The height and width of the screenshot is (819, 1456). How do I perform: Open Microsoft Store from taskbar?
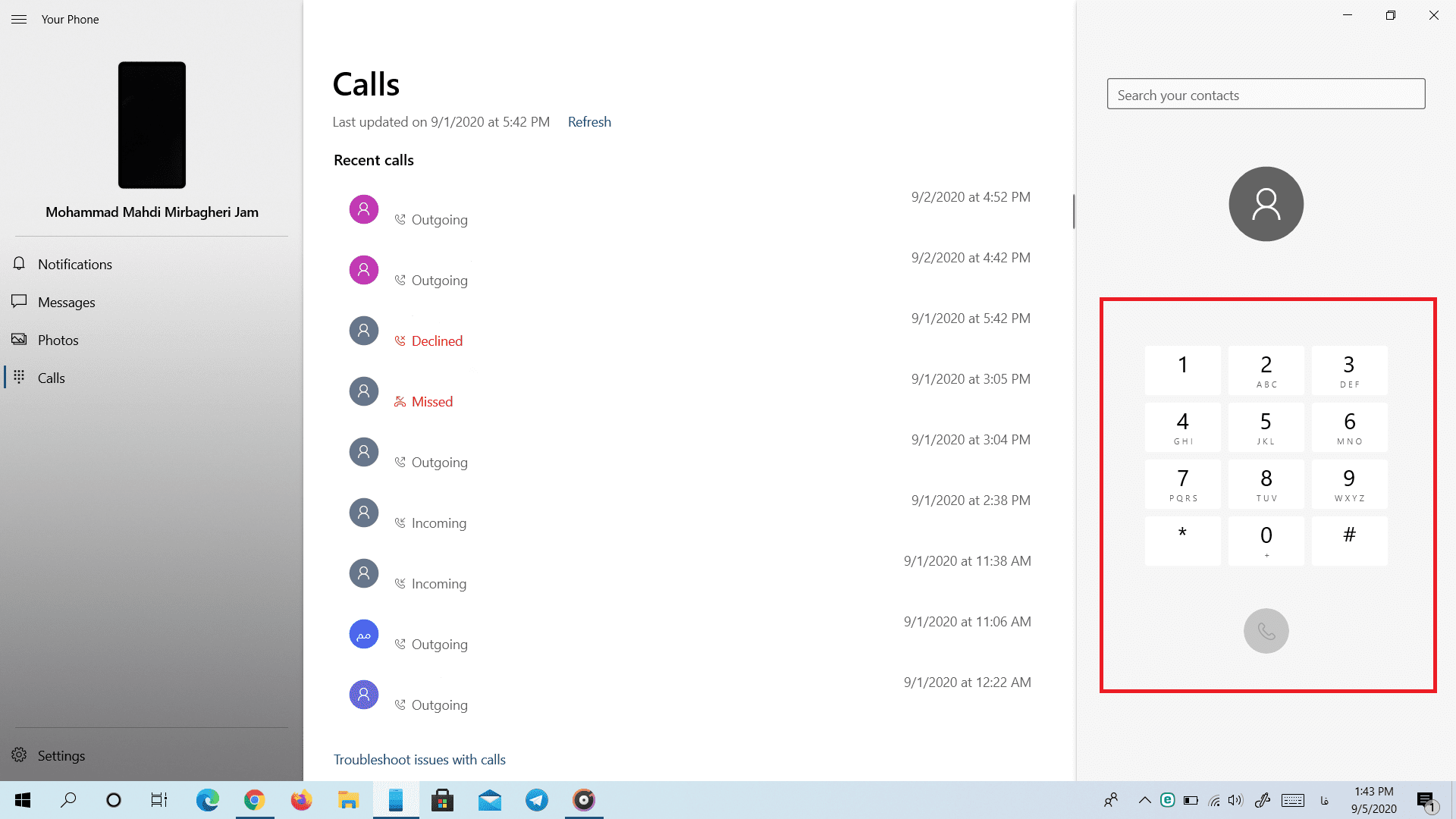(442, 800)
